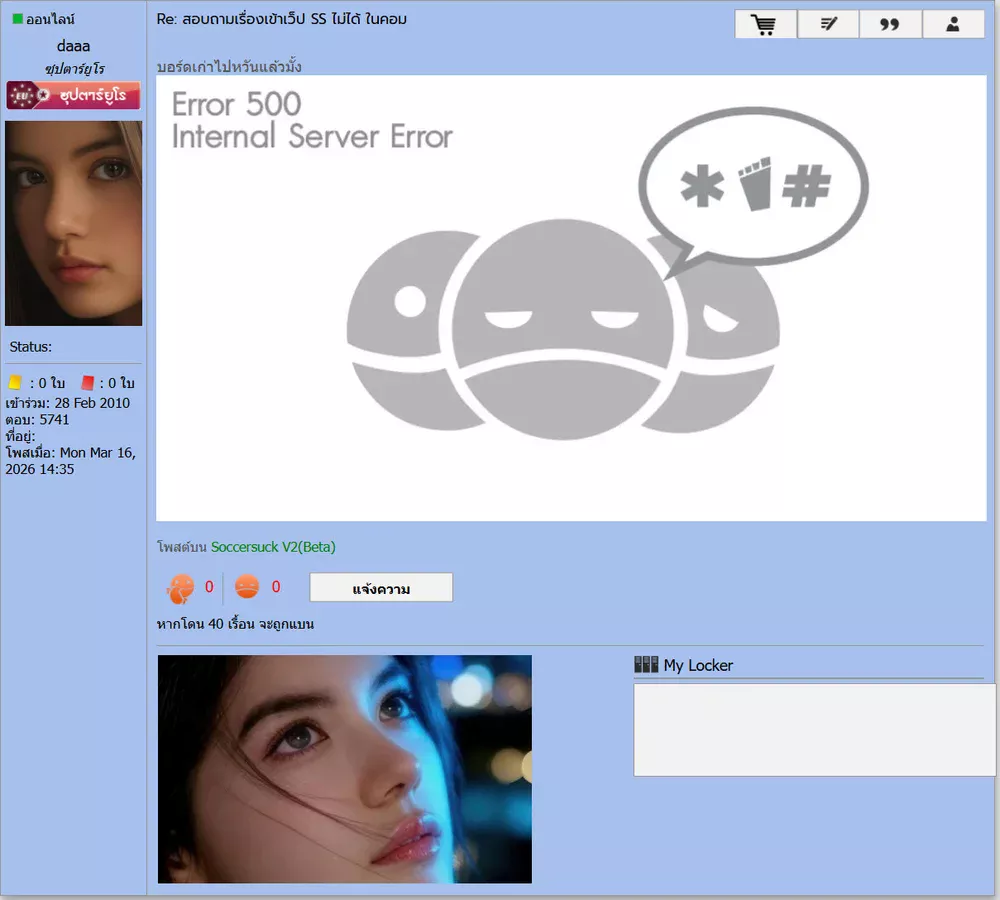Click the My Locker heading text
Screen dimensions: 1000x900
698,665
